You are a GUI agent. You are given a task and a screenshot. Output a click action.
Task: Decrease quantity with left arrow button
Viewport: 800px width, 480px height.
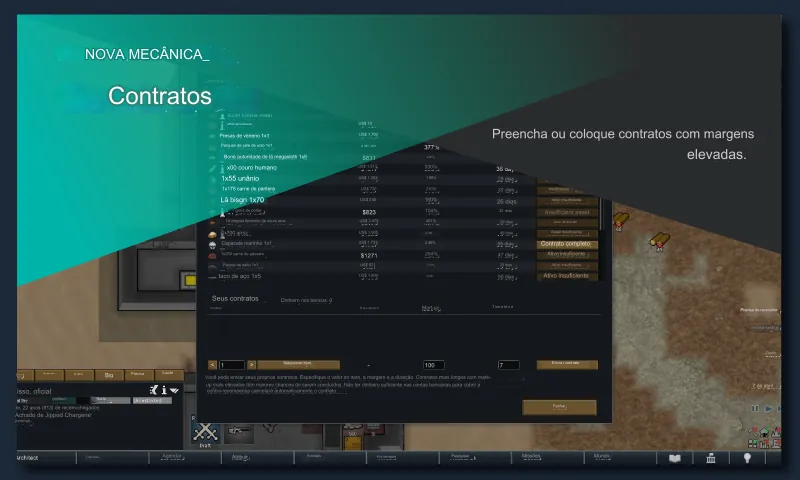coord(212,365)
